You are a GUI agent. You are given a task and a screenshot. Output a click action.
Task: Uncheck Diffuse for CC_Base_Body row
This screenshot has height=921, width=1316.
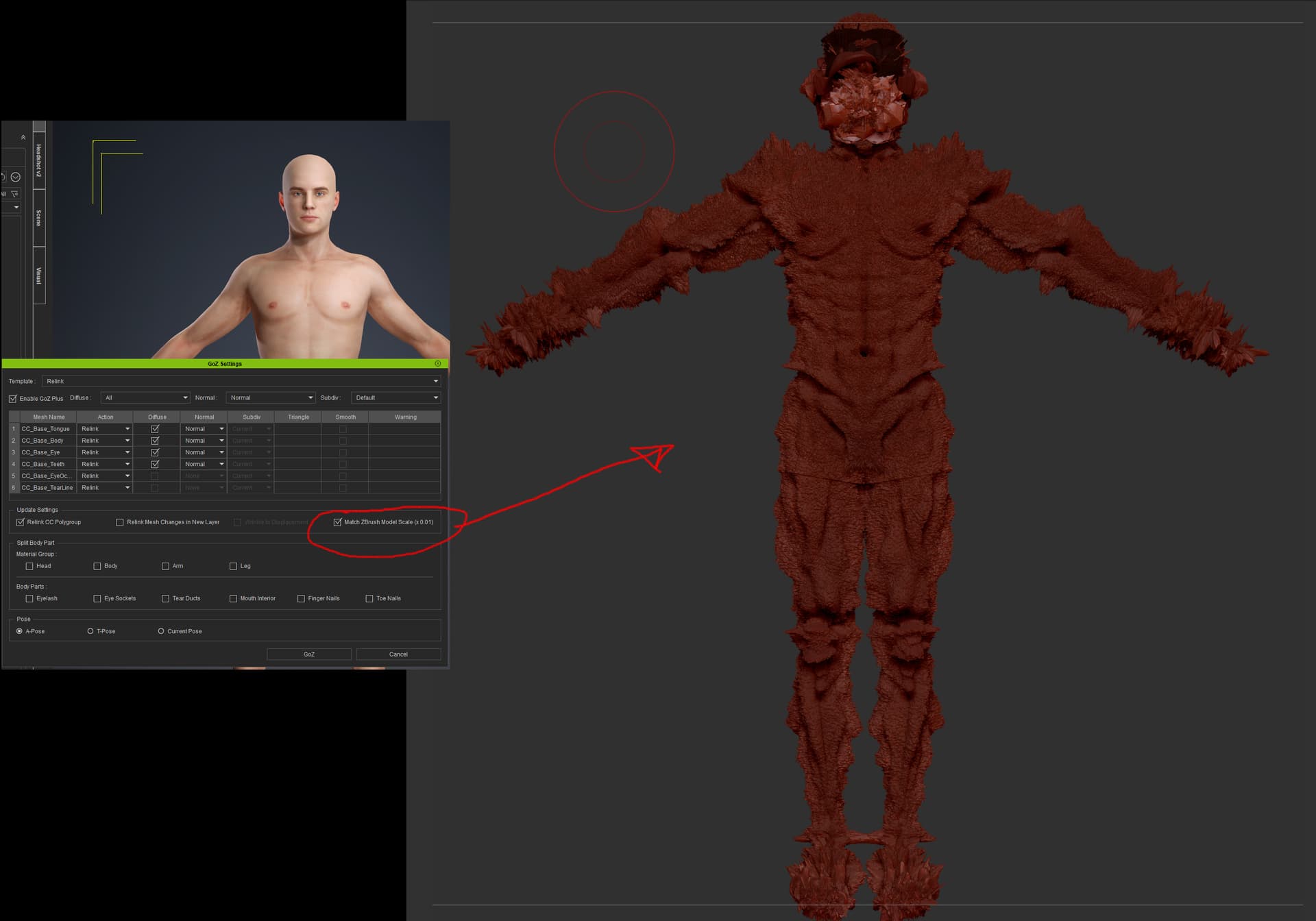click(x=155, y=441)
